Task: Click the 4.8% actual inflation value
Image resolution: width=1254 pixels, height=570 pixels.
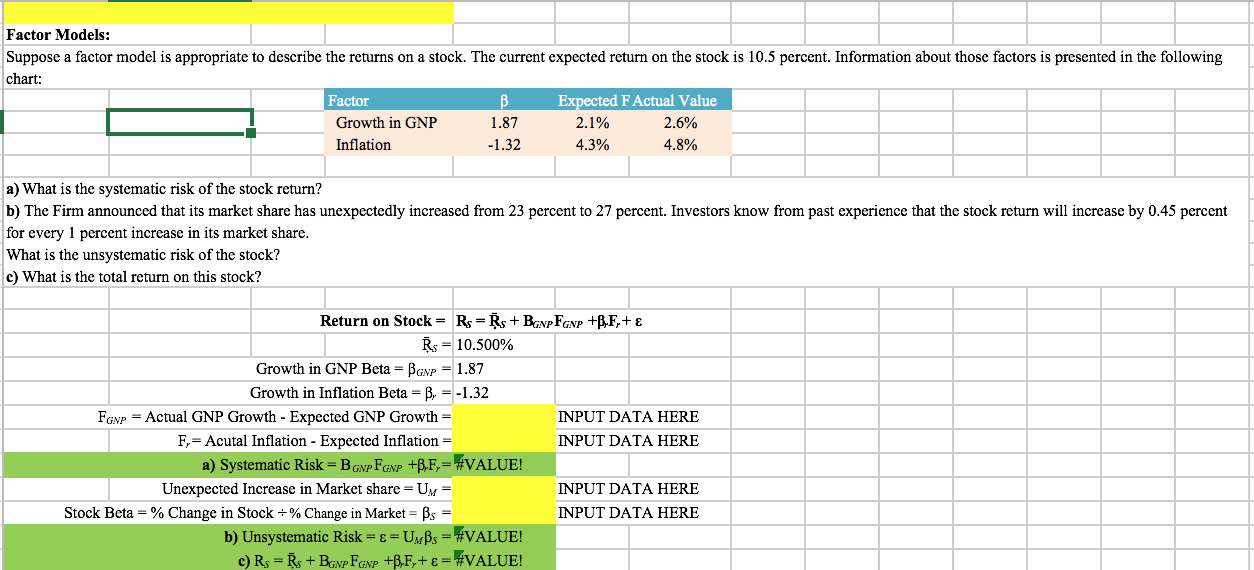Action: coord(681,144)
